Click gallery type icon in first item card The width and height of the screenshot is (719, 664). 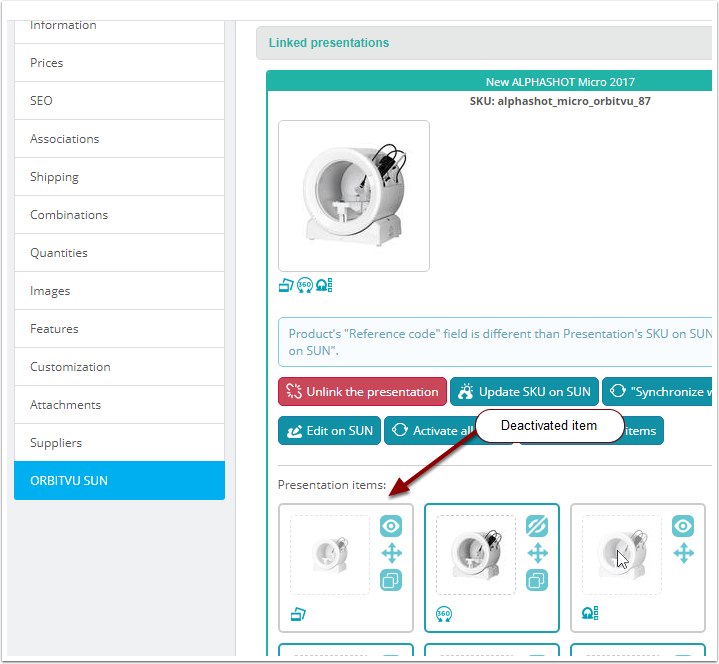tap(298, 614)
